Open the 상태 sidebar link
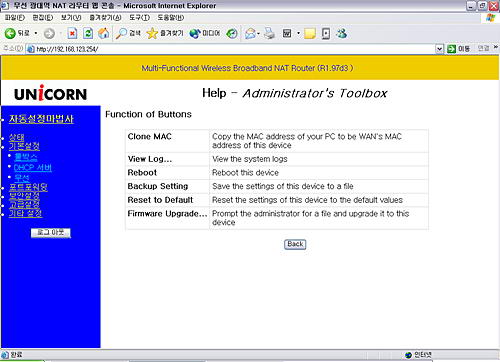 [16, 137]
